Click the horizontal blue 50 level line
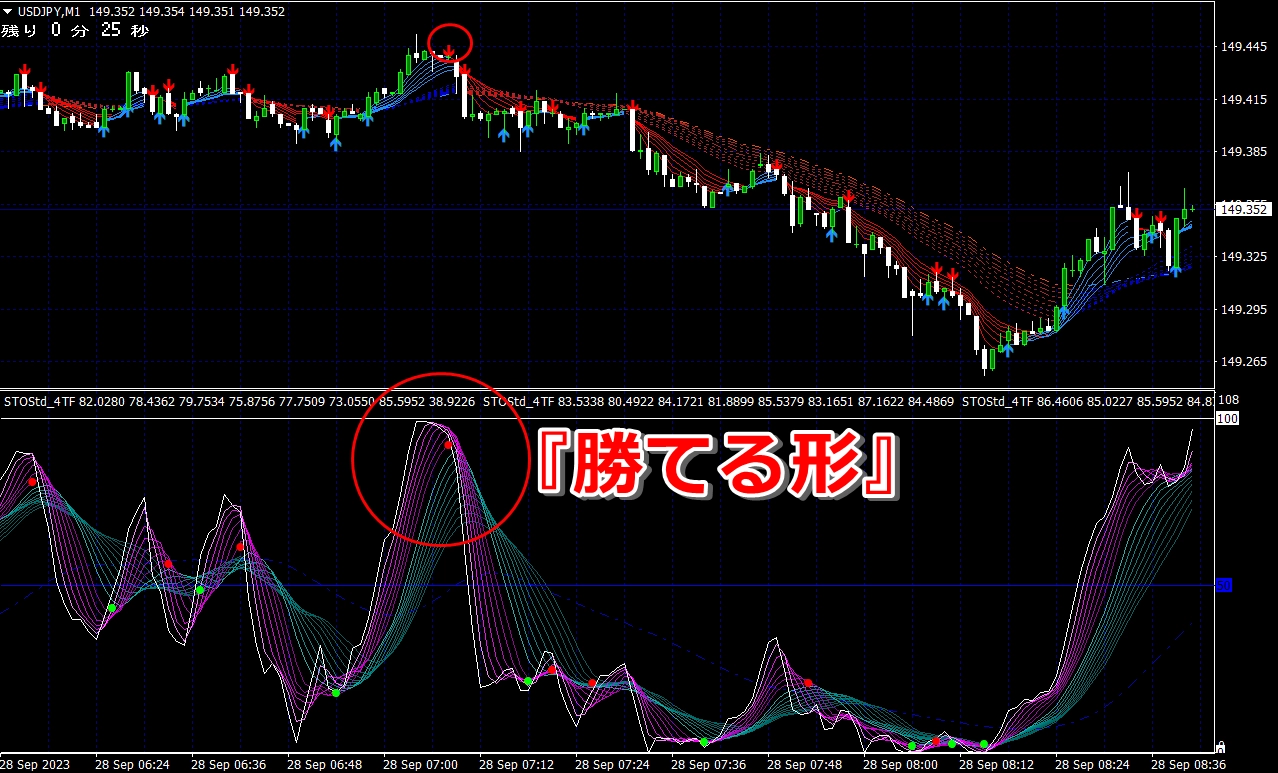This screenshot has width=1278, height=773. click(700, 585)
